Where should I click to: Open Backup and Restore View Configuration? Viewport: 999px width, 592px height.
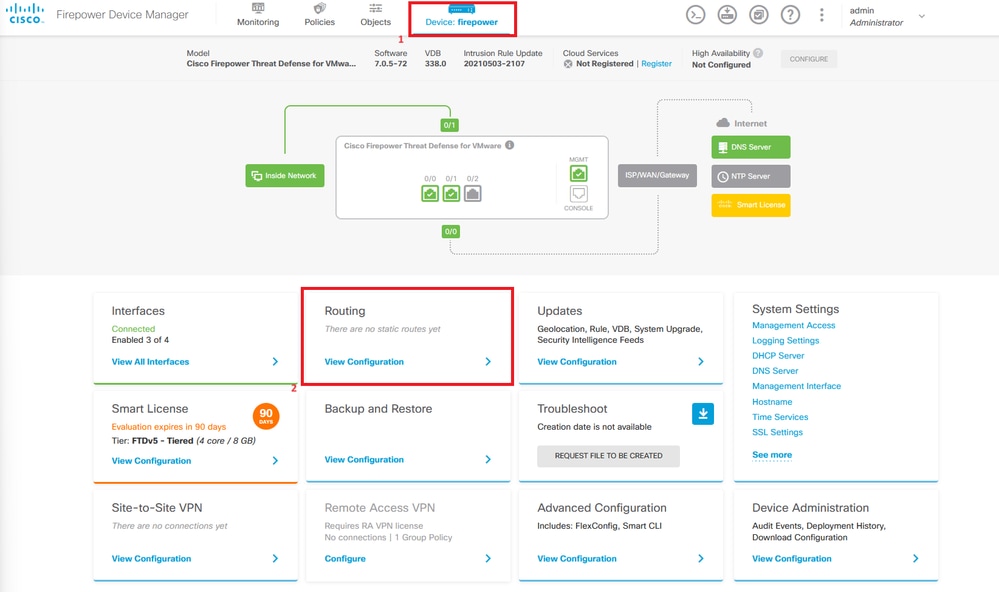point(364,459)
